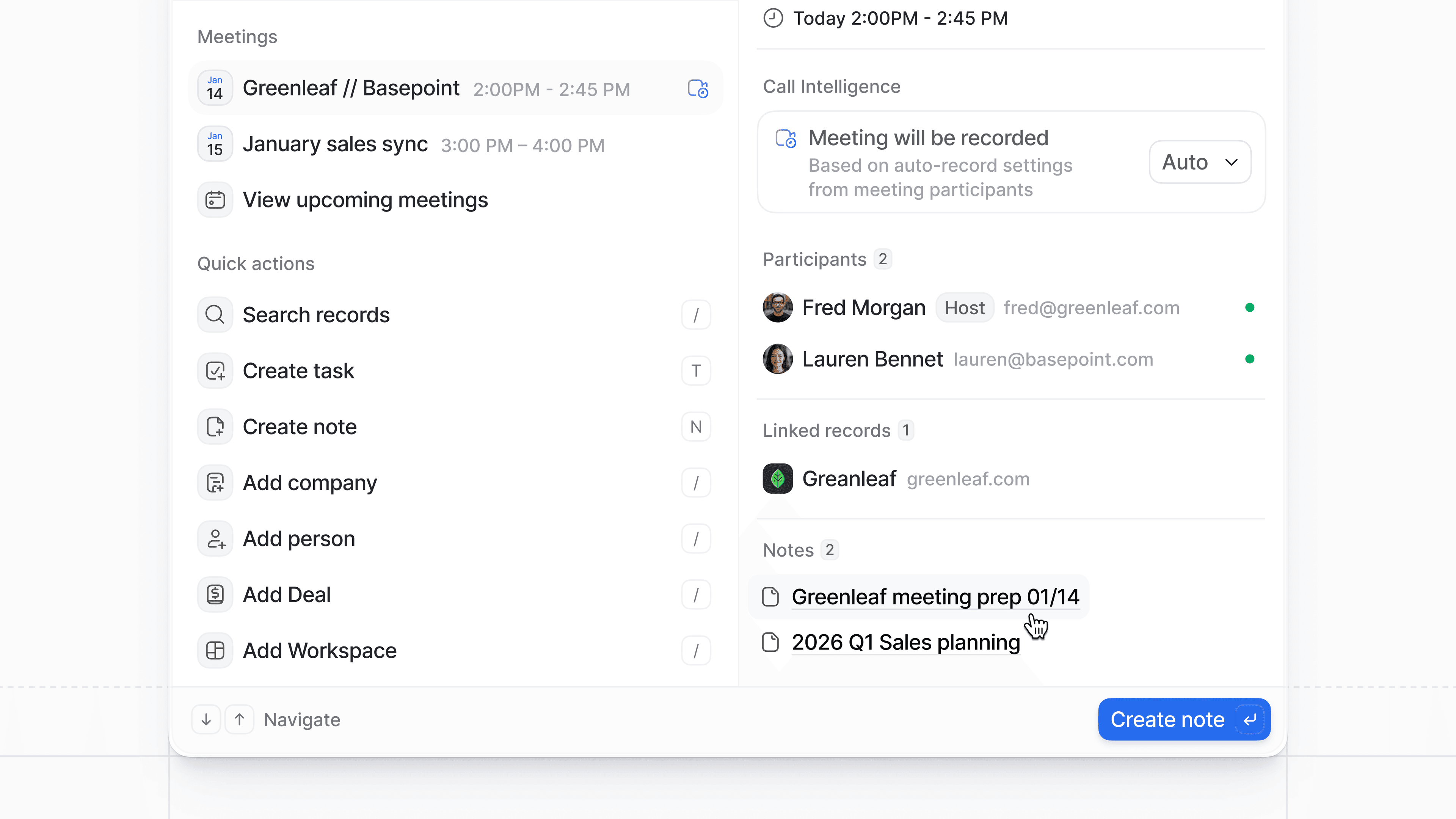Click Fred Morgan's avatar
1456x819 pixels.
[778, 308]
